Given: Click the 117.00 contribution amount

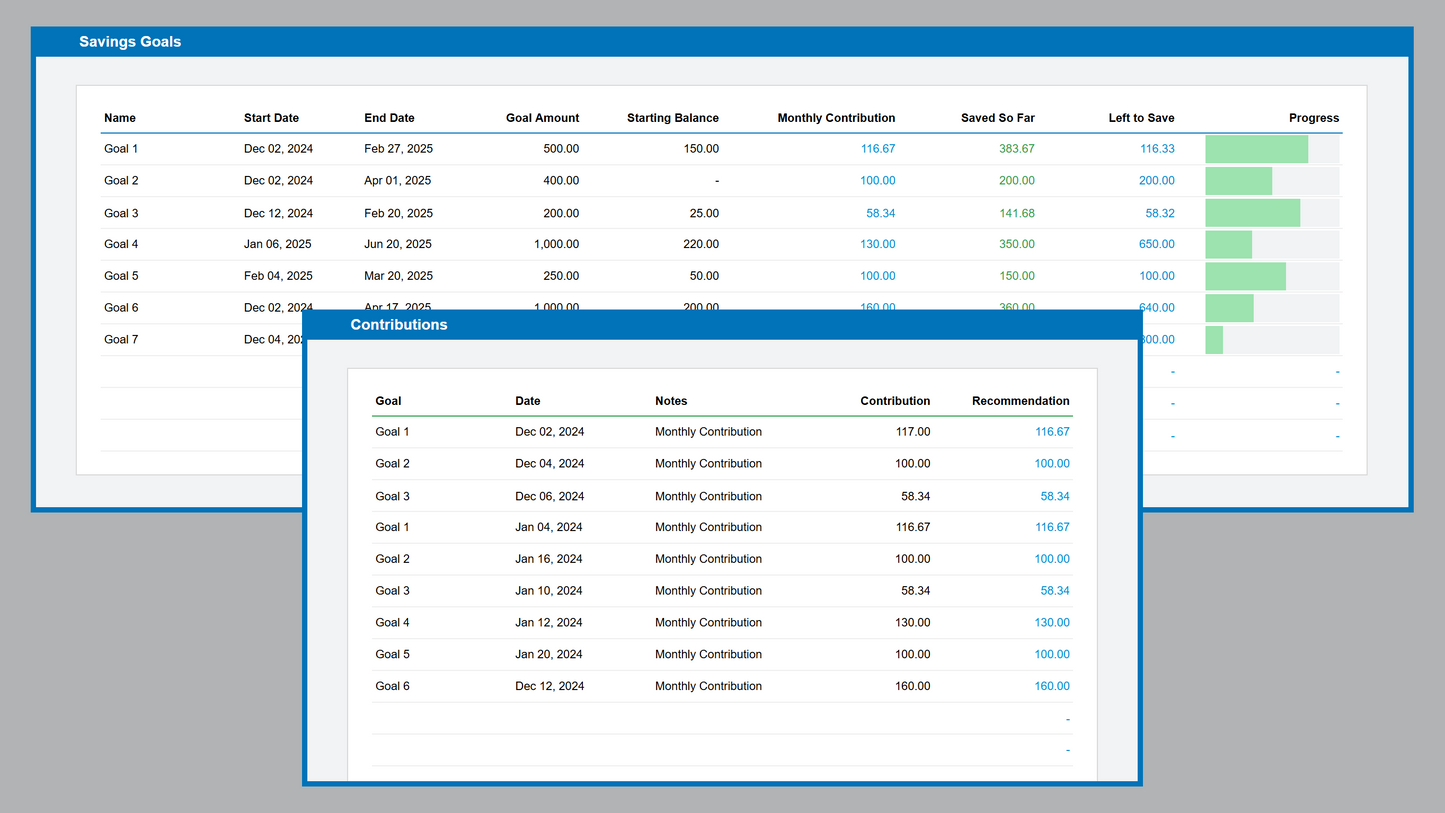Looking at the screenshot, I should (912, 432).
